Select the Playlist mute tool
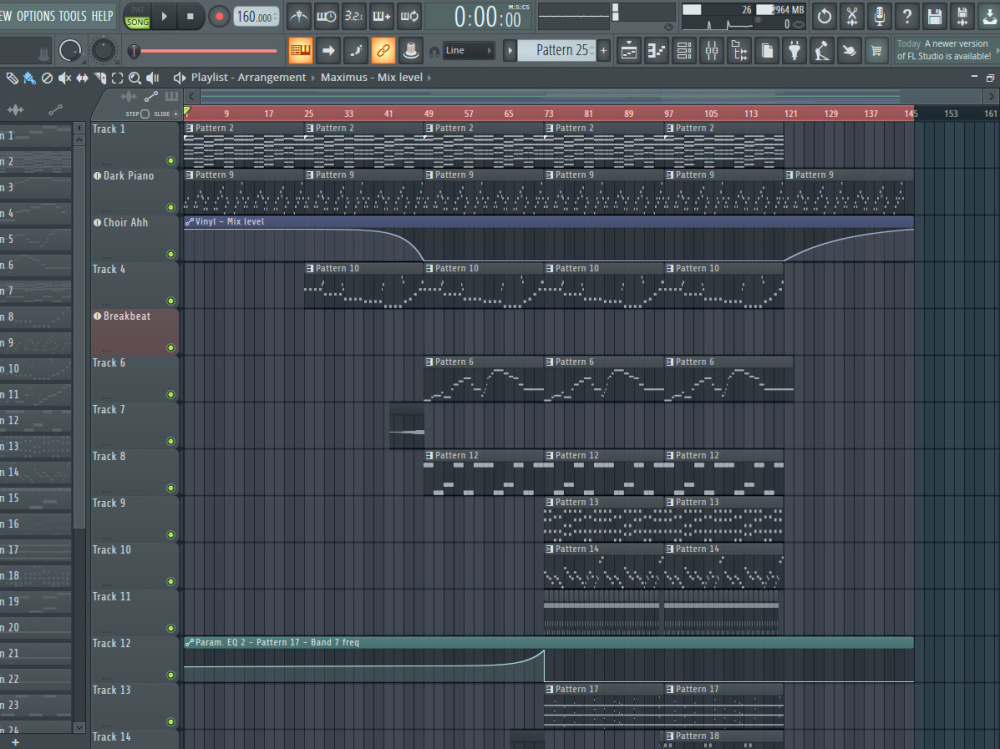 click(x=64, y=78)
